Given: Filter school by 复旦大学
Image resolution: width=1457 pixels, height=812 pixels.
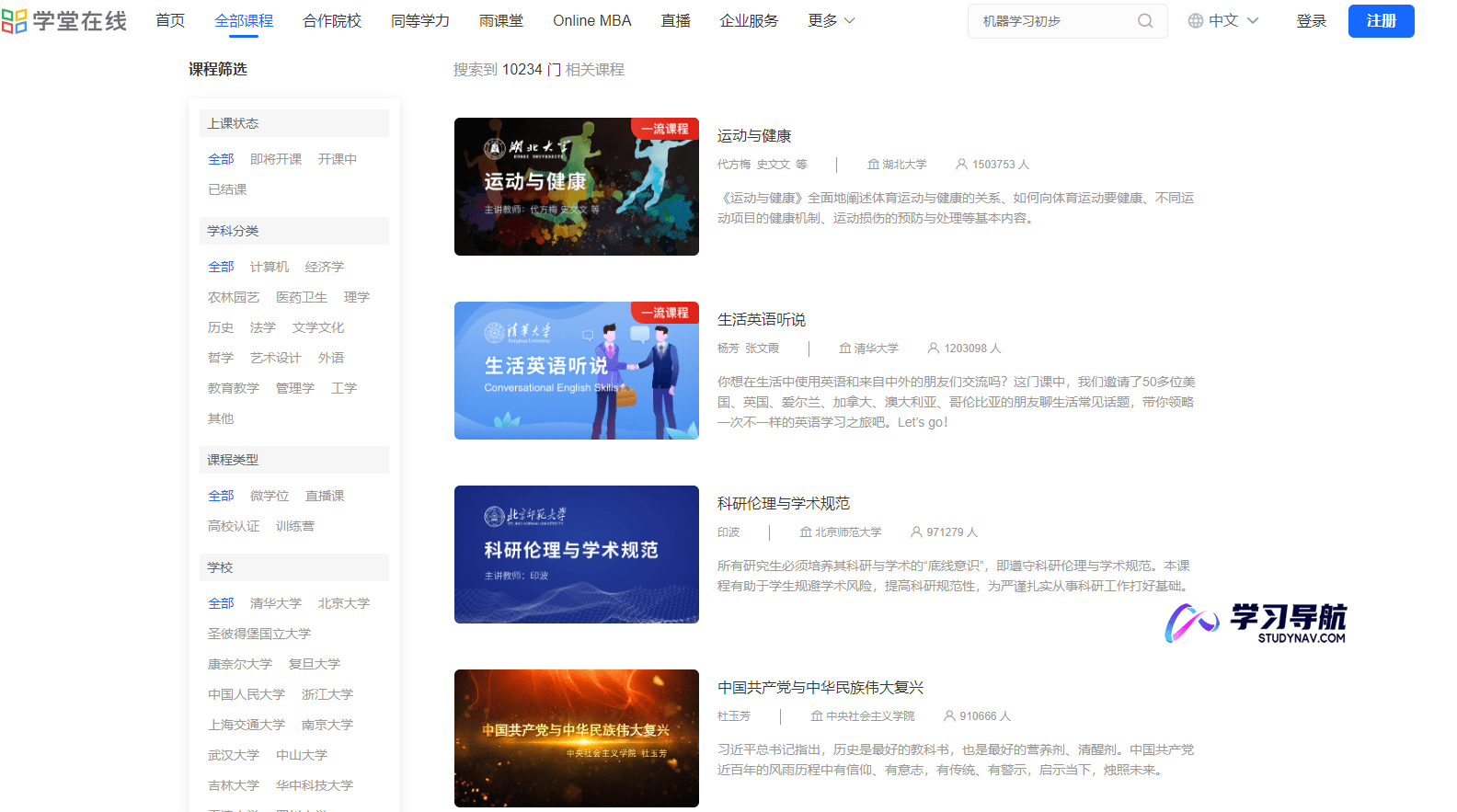Looking at the screenshot, I should [x=315, y=664].
